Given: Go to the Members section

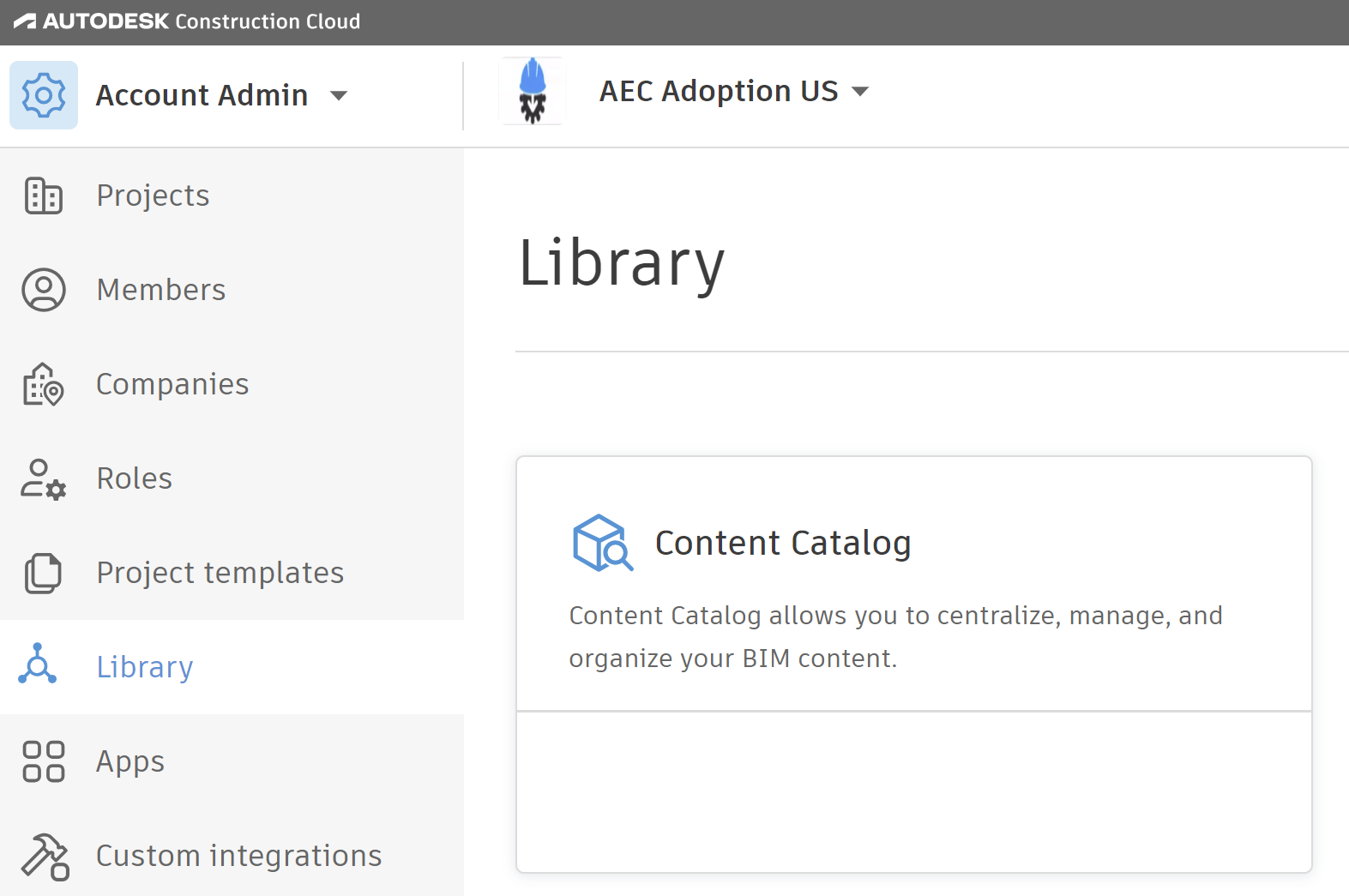Looking at the screenshot, I should [x=161, y=290].
